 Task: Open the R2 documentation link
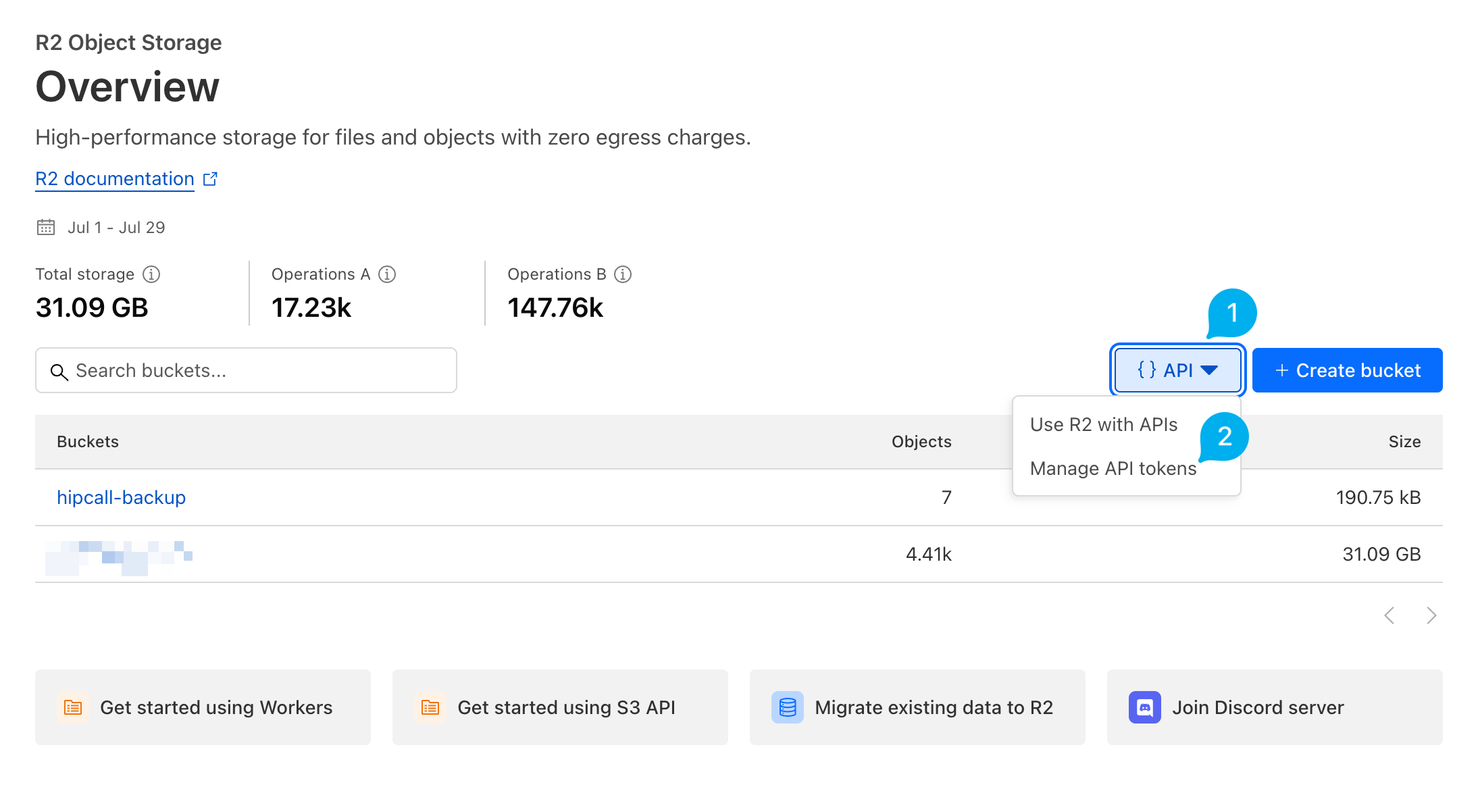[x=115, y=179]
